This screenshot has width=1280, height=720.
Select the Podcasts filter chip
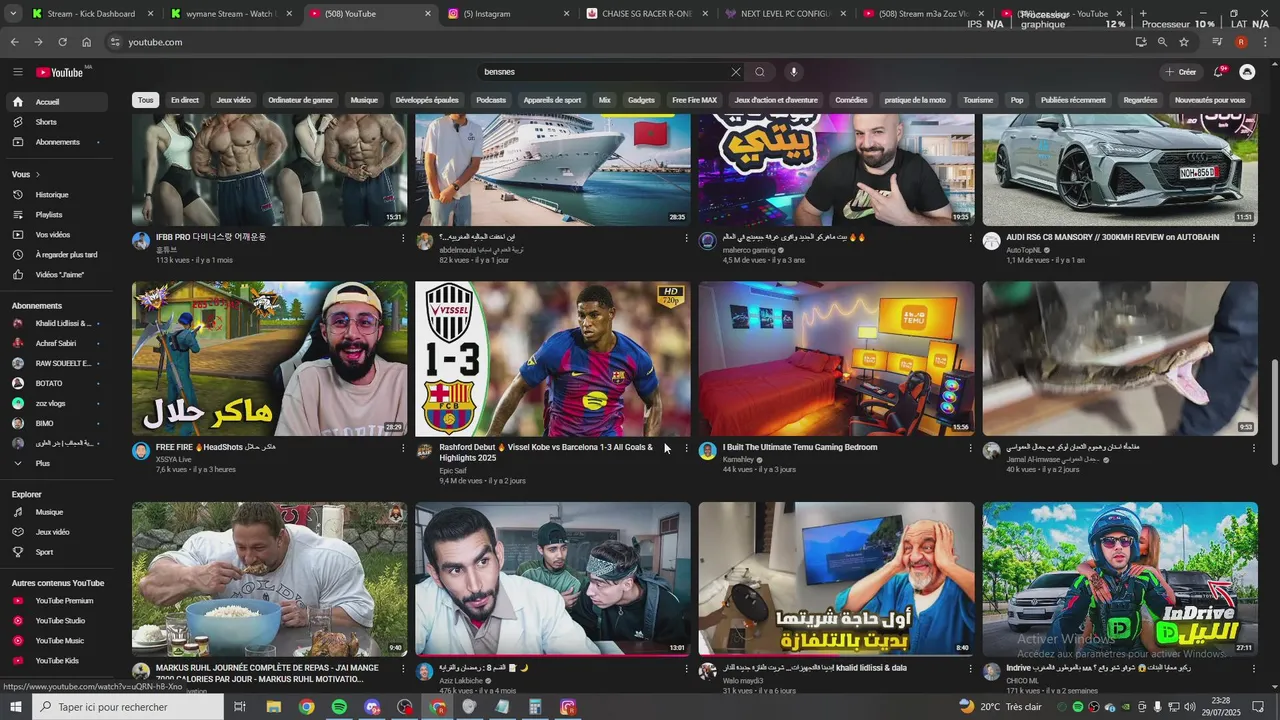pos(491,100)
